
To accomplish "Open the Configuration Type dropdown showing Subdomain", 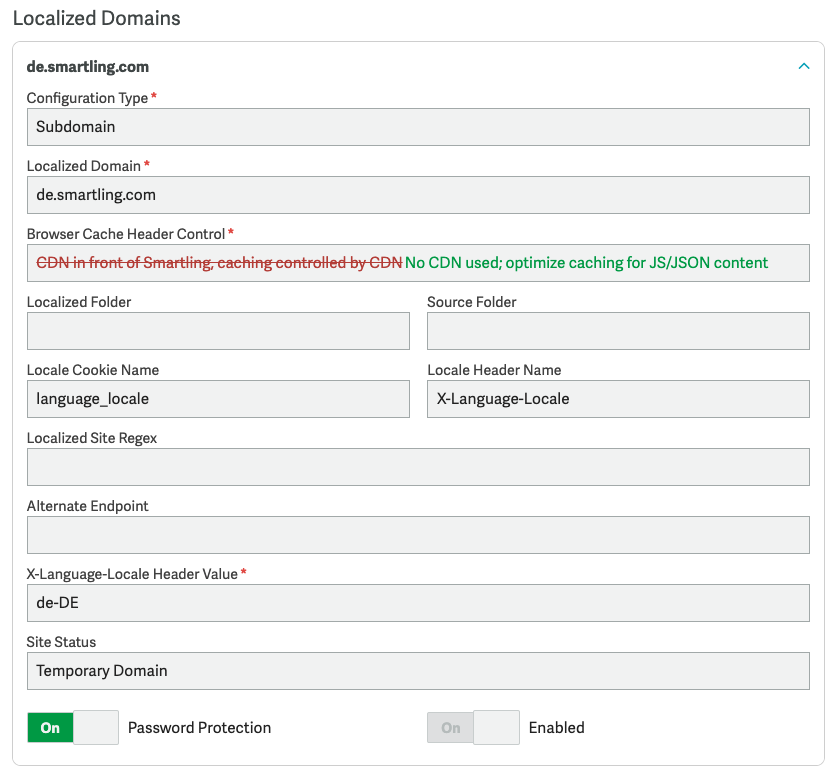I will (417, 127).
